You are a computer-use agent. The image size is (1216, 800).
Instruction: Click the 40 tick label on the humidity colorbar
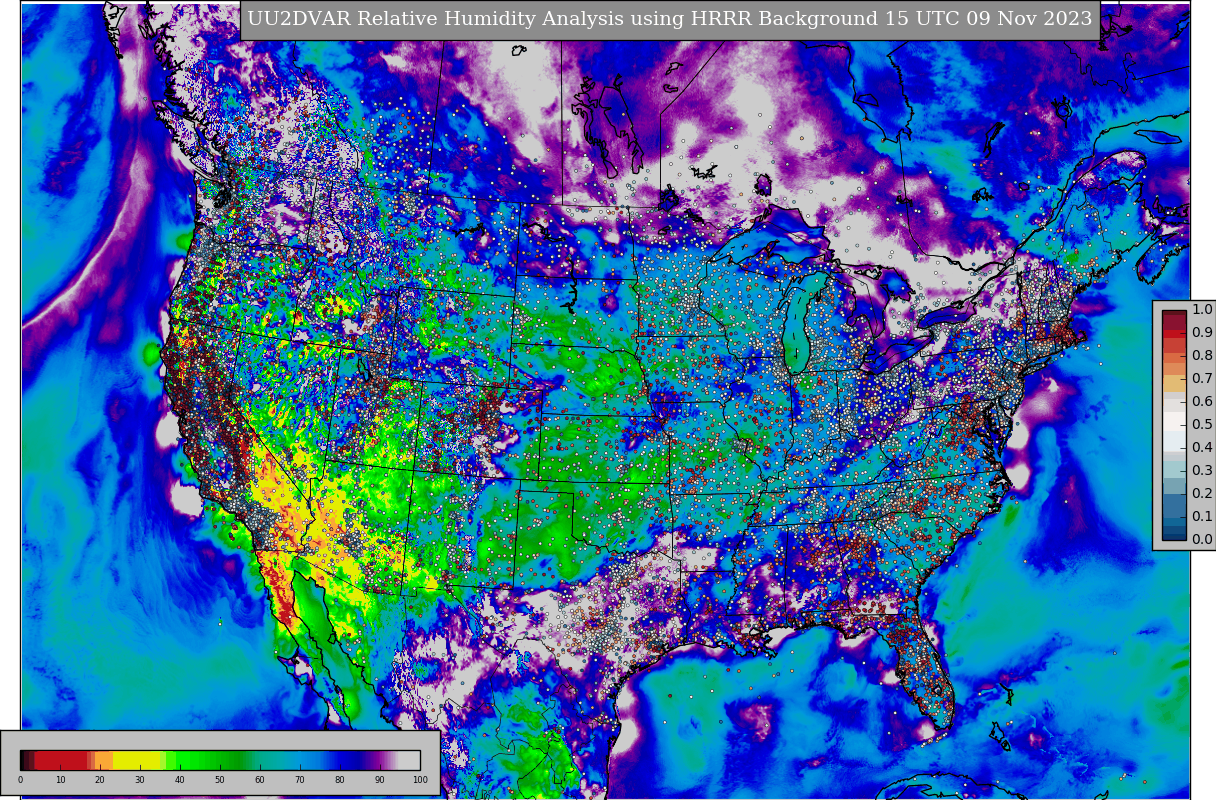coord(180,780)
